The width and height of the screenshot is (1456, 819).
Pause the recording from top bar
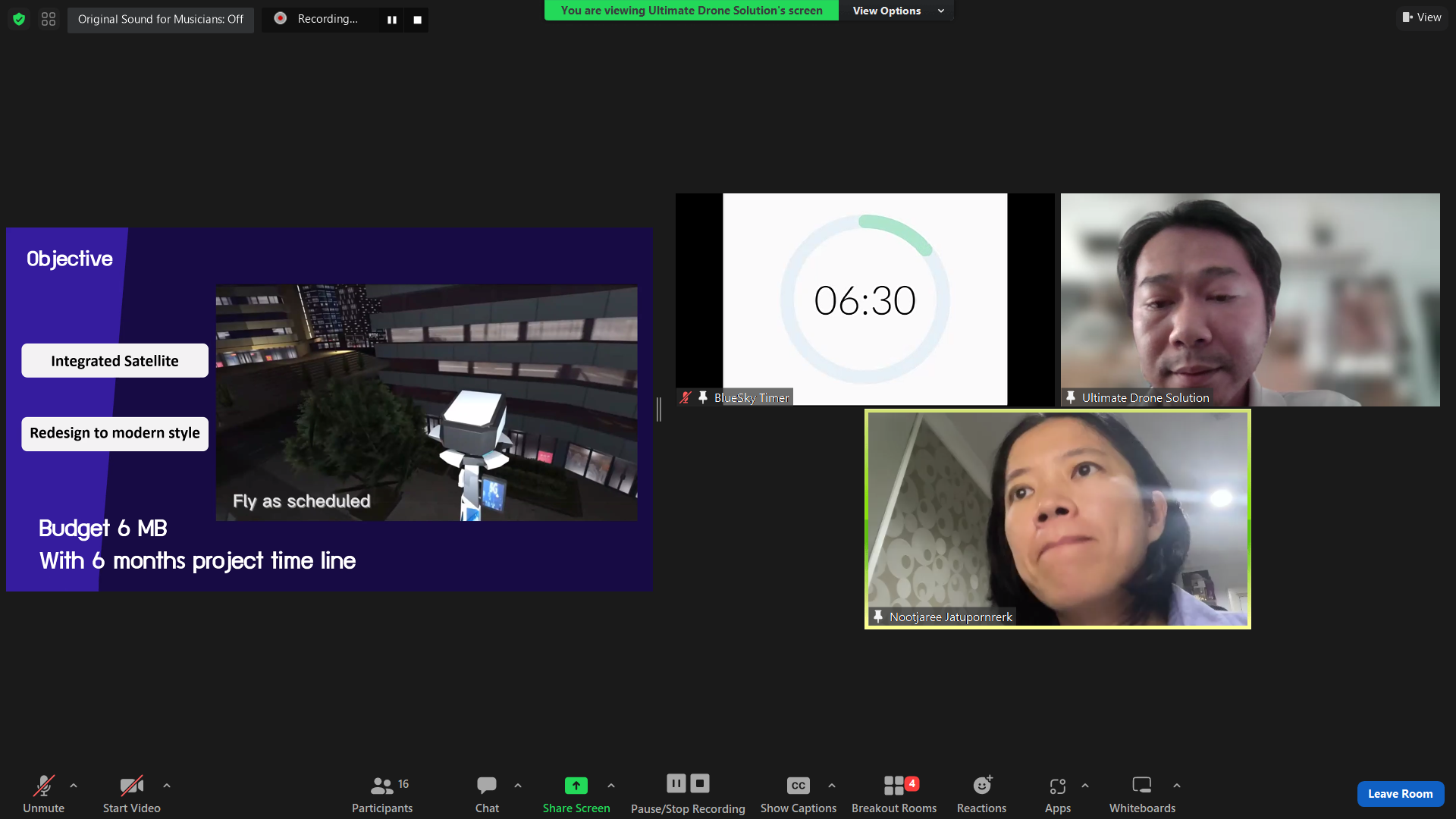[392, 20]
